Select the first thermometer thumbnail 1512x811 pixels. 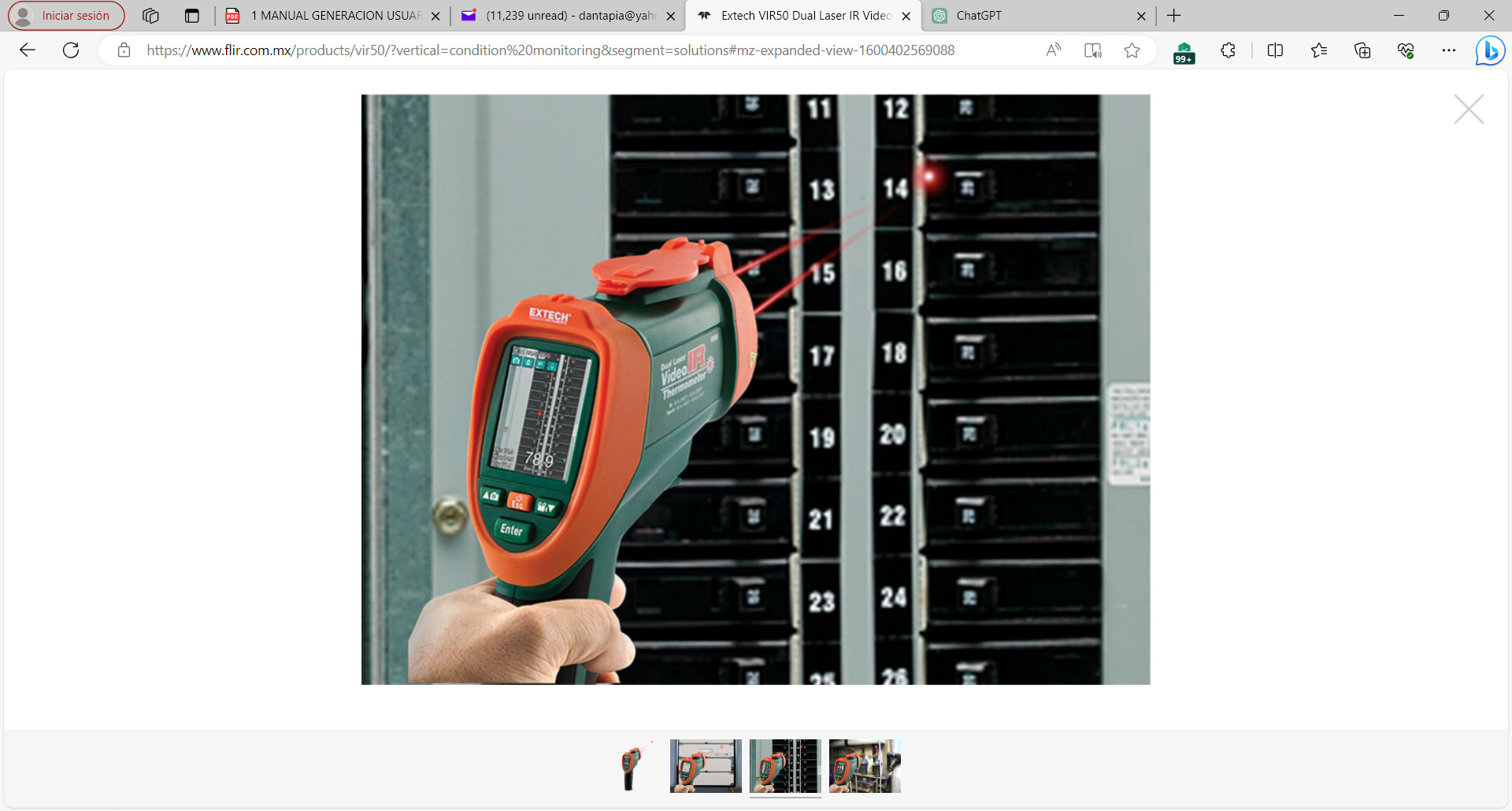tap(630, 766)
